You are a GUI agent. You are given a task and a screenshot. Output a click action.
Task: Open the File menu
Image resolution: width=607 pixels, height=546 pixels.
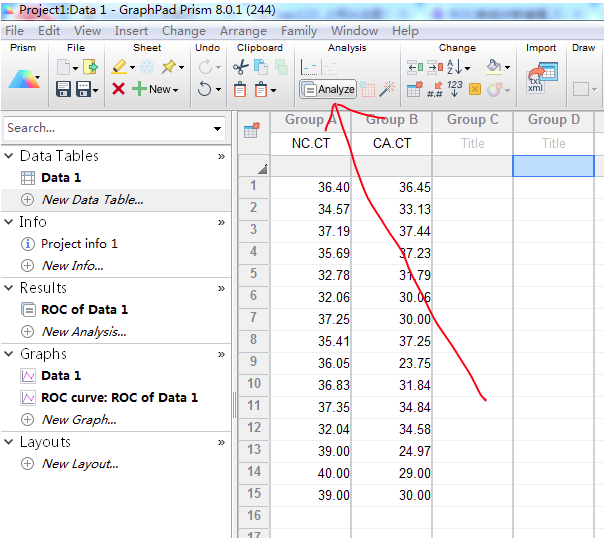[x=14, y=31]
